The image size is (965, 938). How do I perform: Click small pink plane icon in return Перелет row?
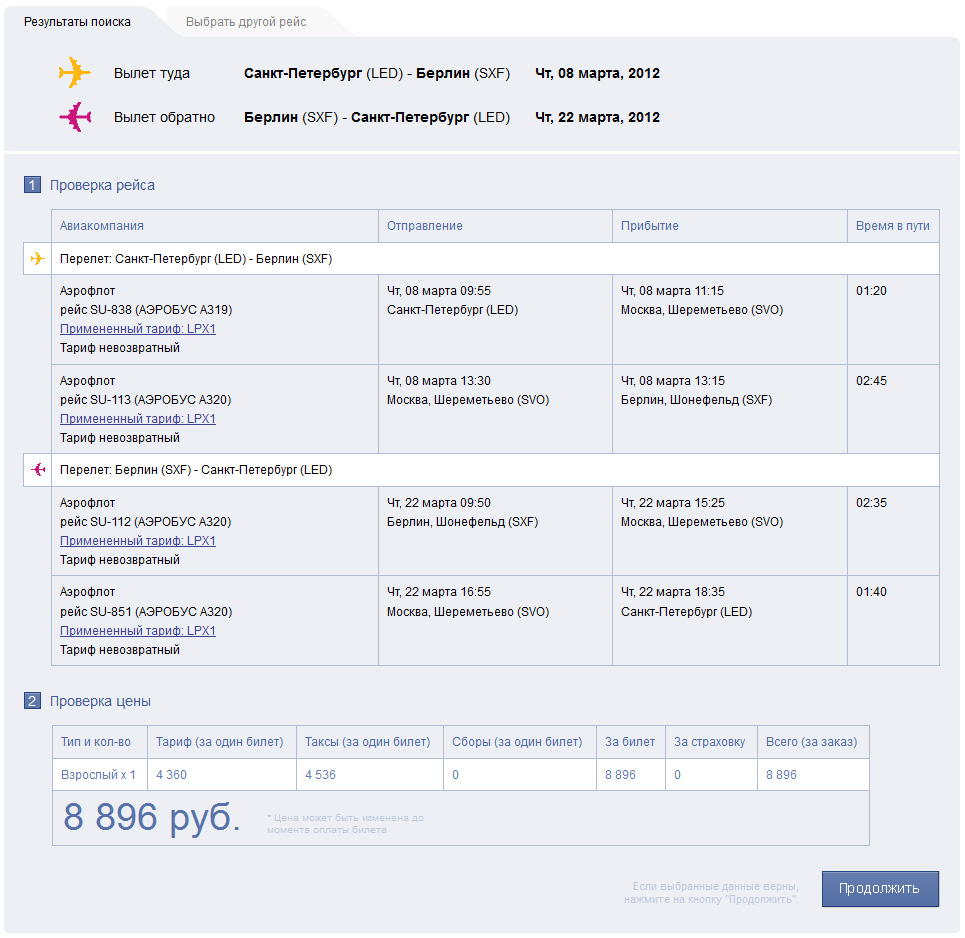pyautogui.click(x=38, y=470)
